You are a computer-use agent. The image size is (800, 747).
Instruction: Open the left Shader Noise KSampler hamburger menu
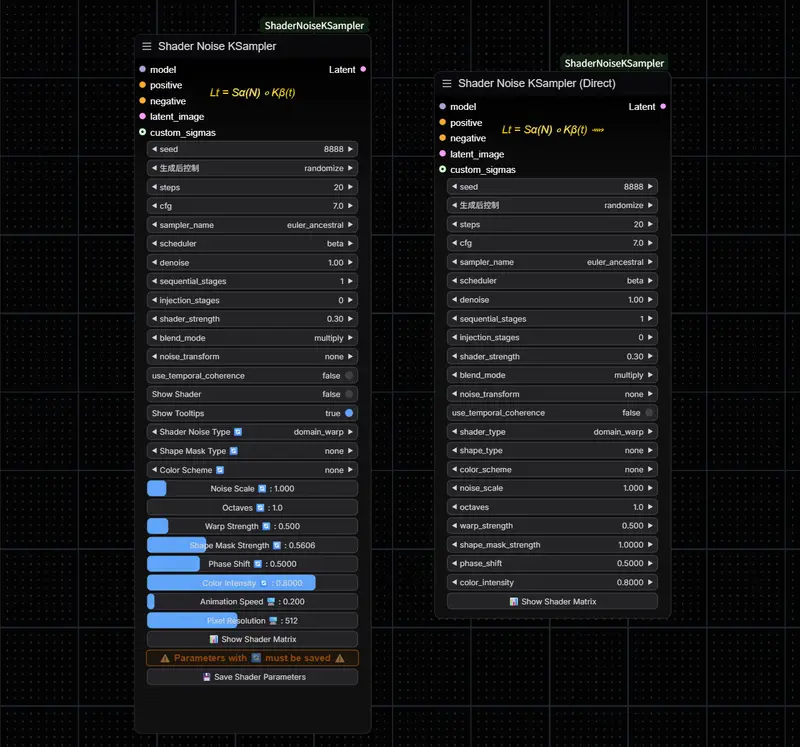point(146,46)
